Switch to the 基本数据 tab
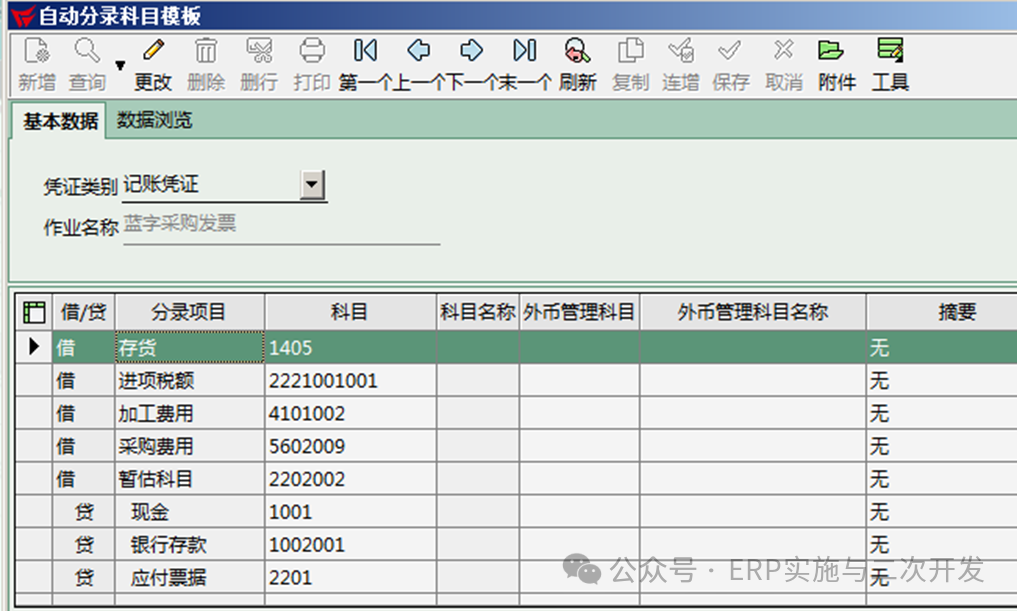1017x611 pixels. click(x=60, y=121)
